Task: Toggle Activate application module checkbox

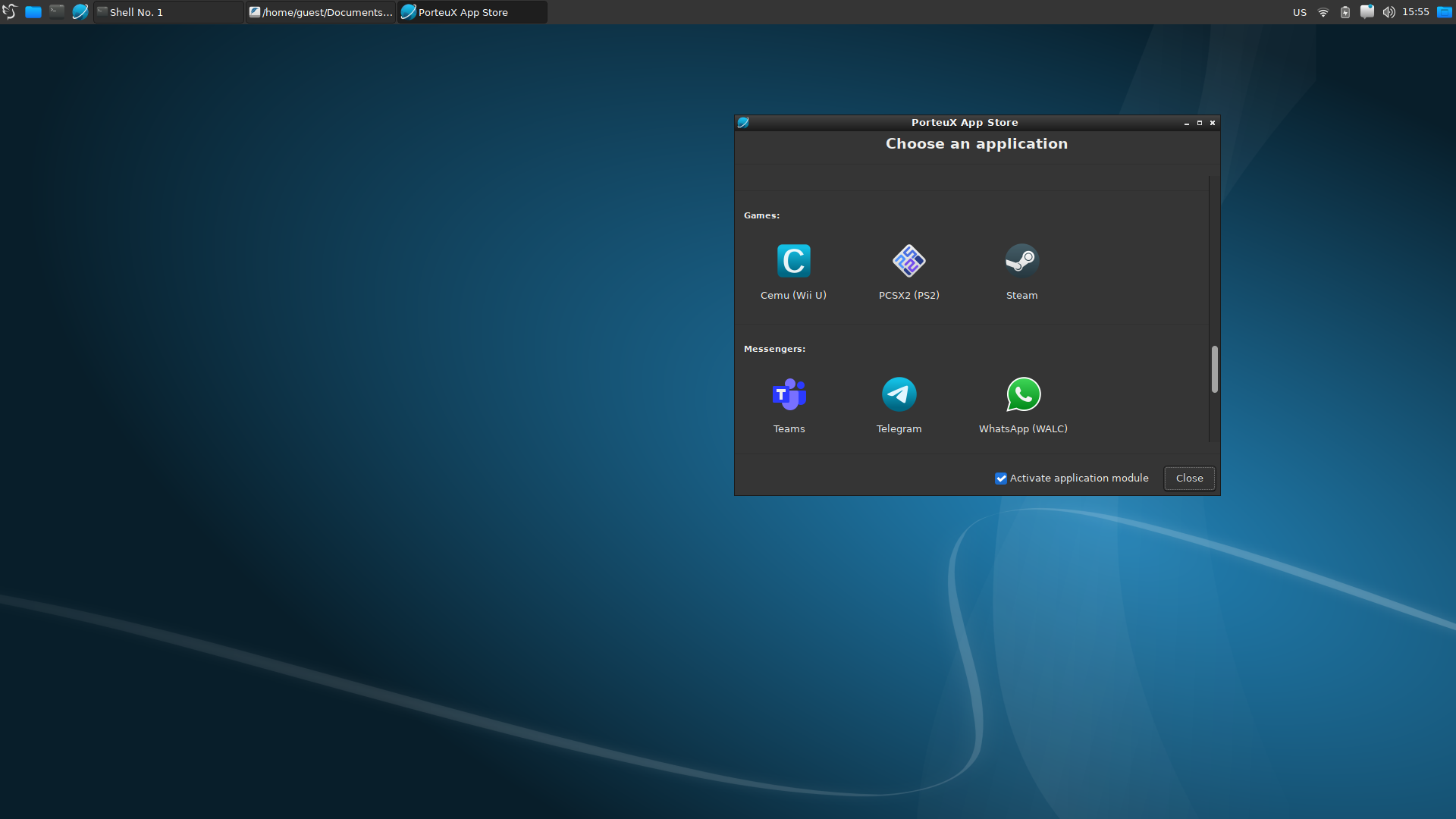Action: point(1001,479)
